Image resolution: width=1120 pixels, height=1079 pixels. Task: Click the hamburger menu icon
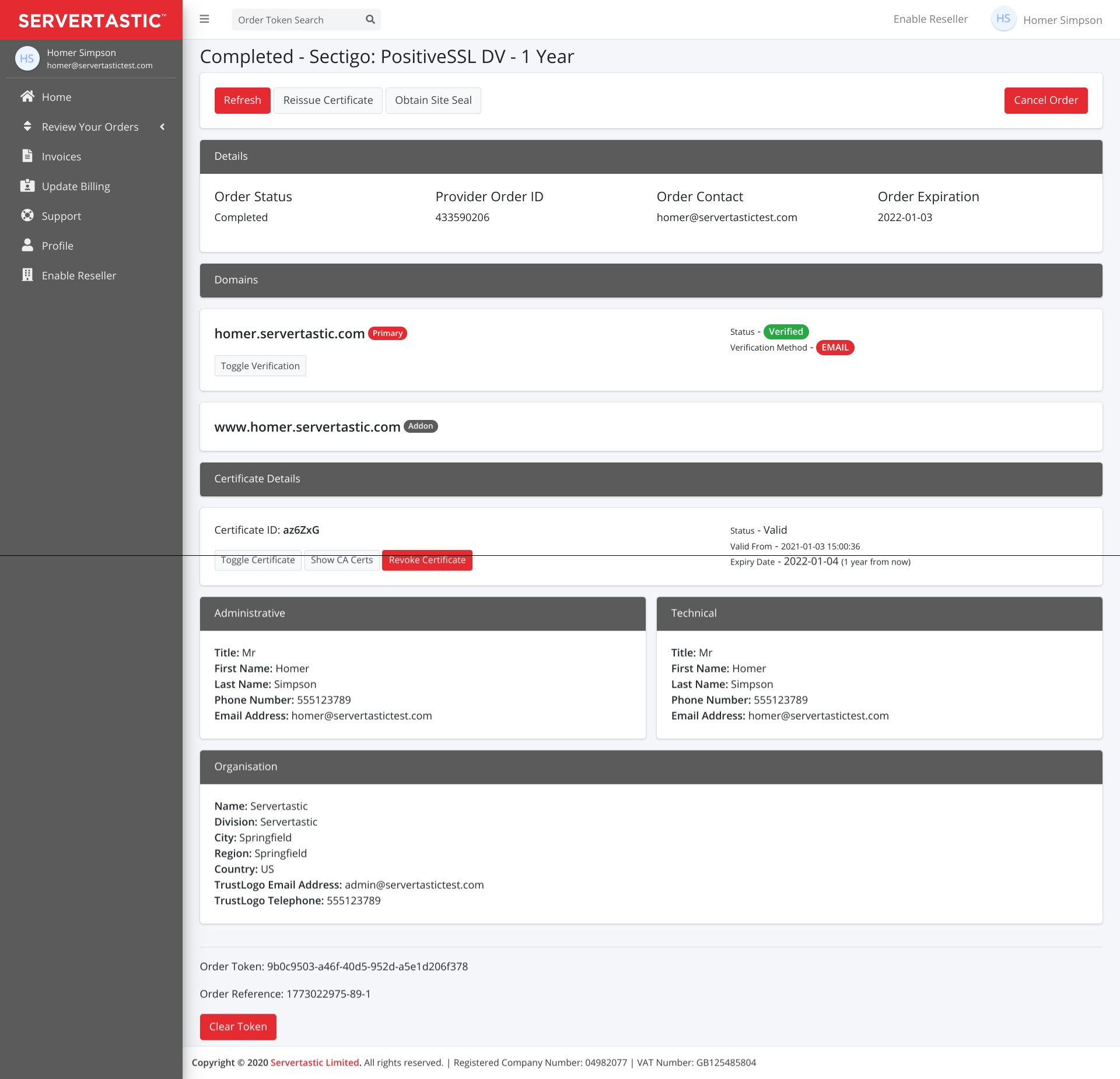[204, 19]
